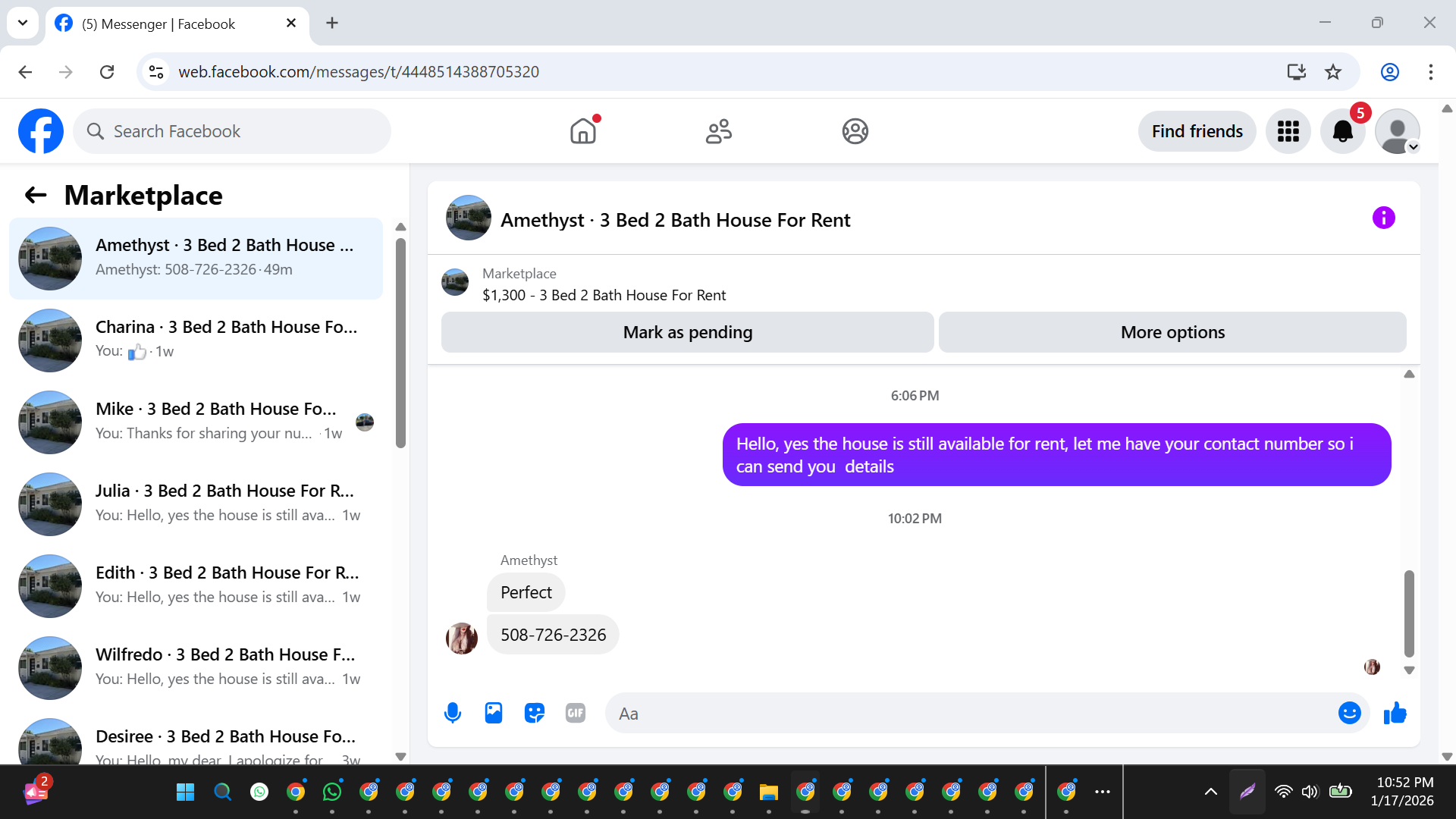Click the voice clip microphone icon
The image size is (1456, 819).
tap(453, 713)
